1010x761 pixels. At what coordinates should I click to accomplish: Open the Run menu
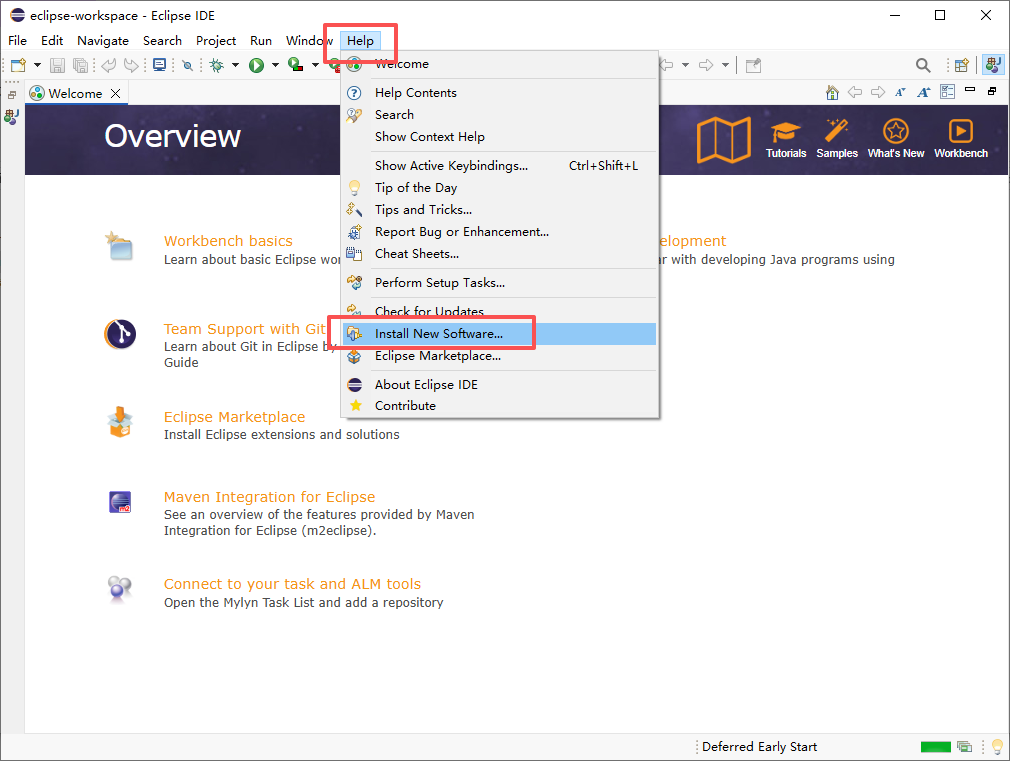click(x=261, y=41)
